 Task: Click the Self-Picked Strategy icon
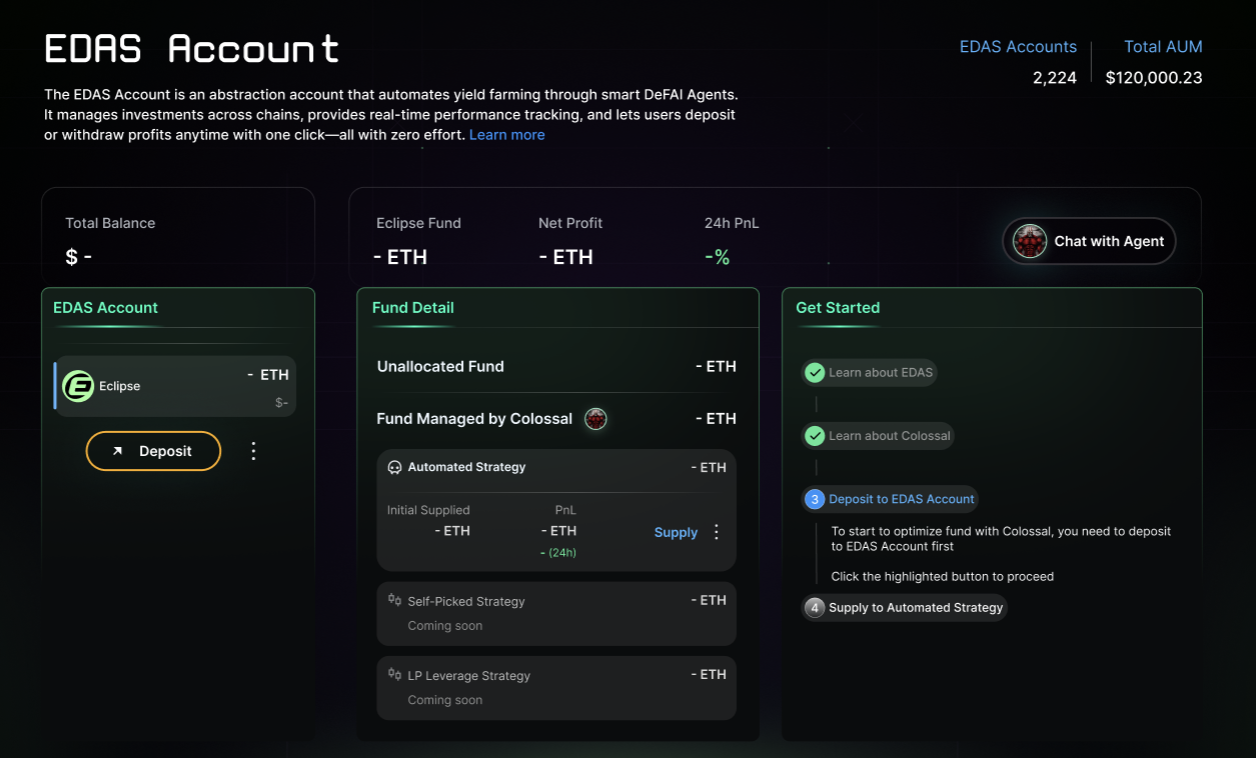[x=395, y=600]
